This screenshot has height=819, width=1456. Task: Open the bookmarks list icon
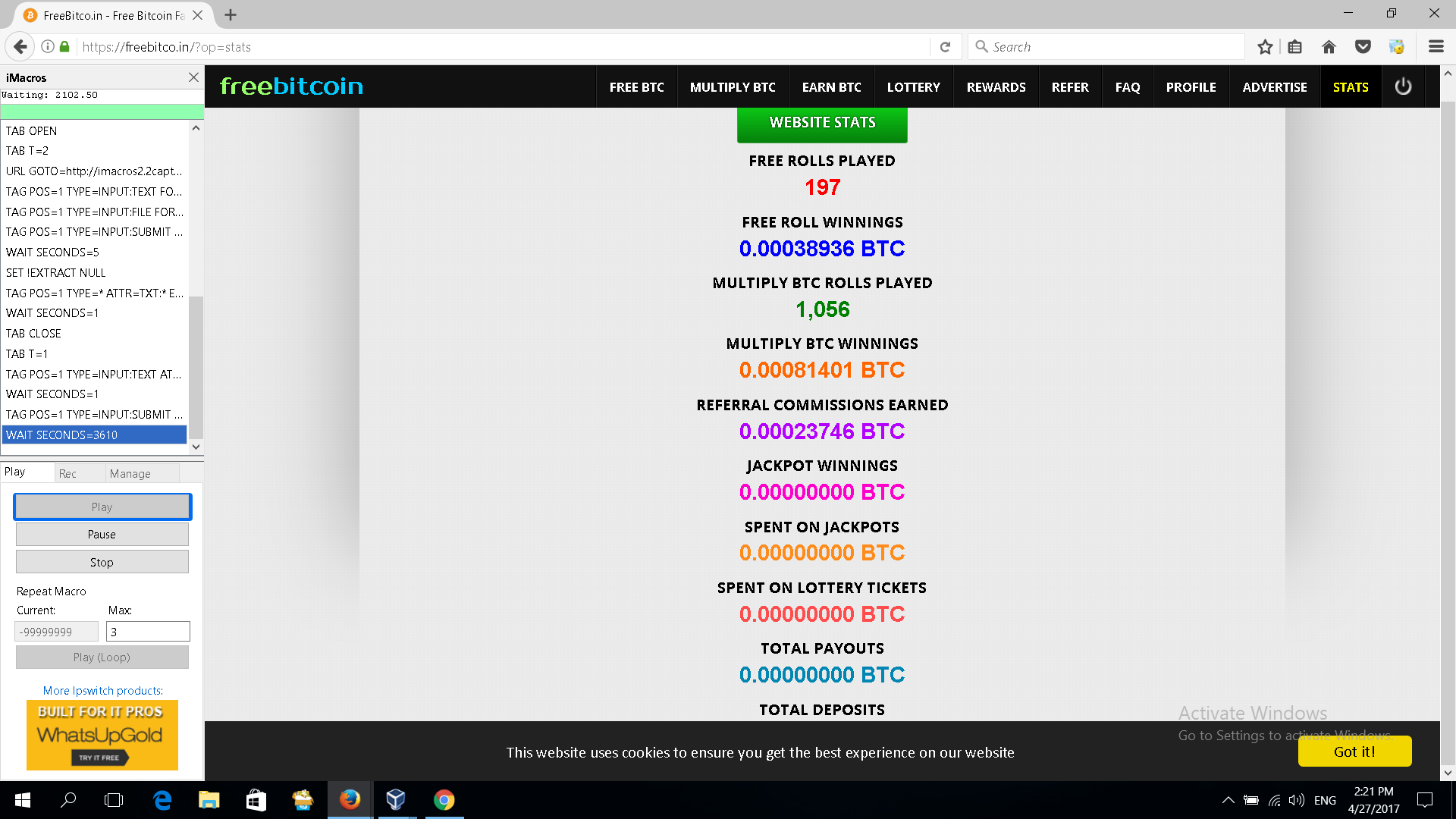click(x=1295, y=47)
